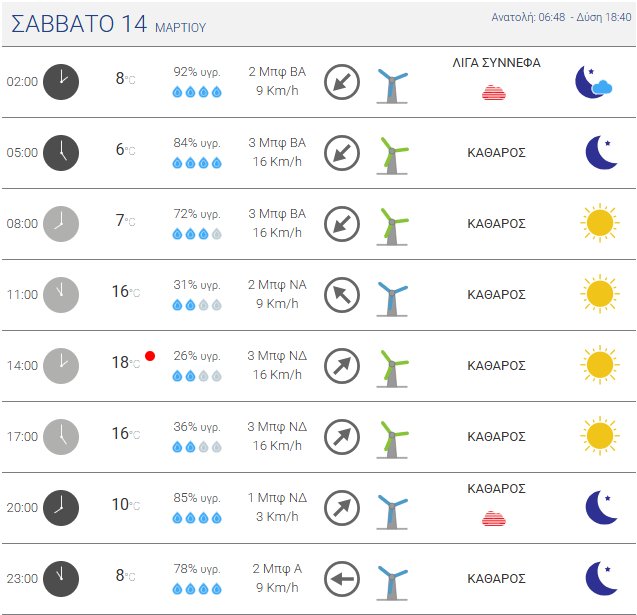
Task: Click the clock icon at 02:00
Action: pyautogui.click(x=60, y=81)
